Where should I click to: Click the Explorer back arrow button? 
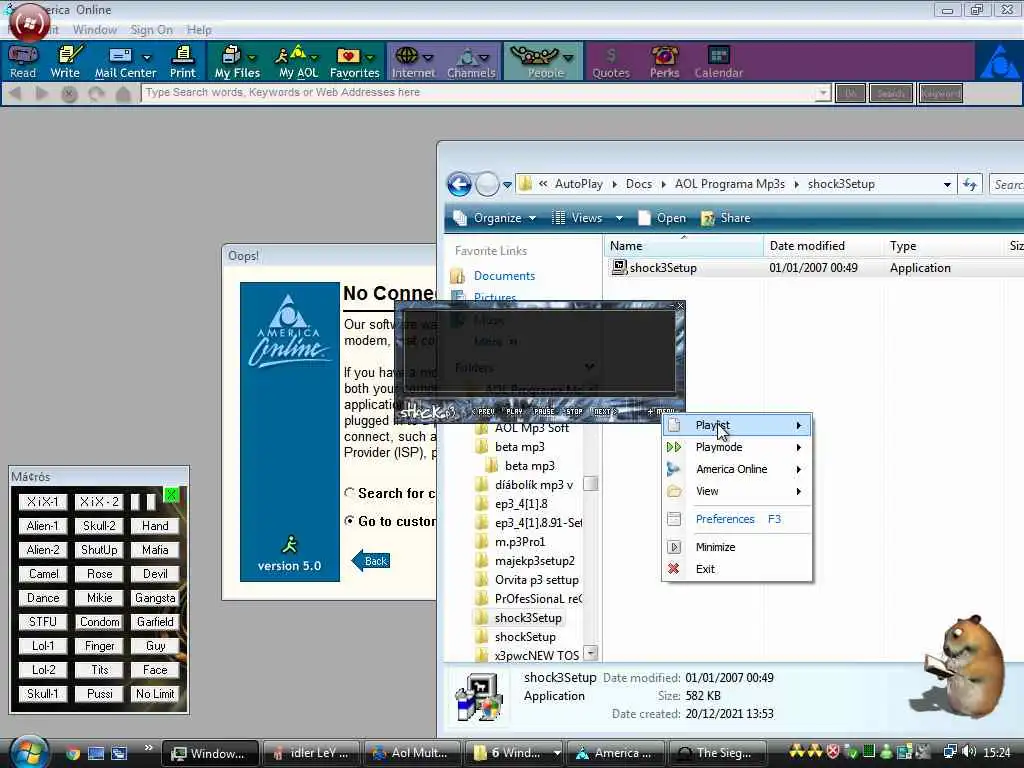click(x=460, y=185)
